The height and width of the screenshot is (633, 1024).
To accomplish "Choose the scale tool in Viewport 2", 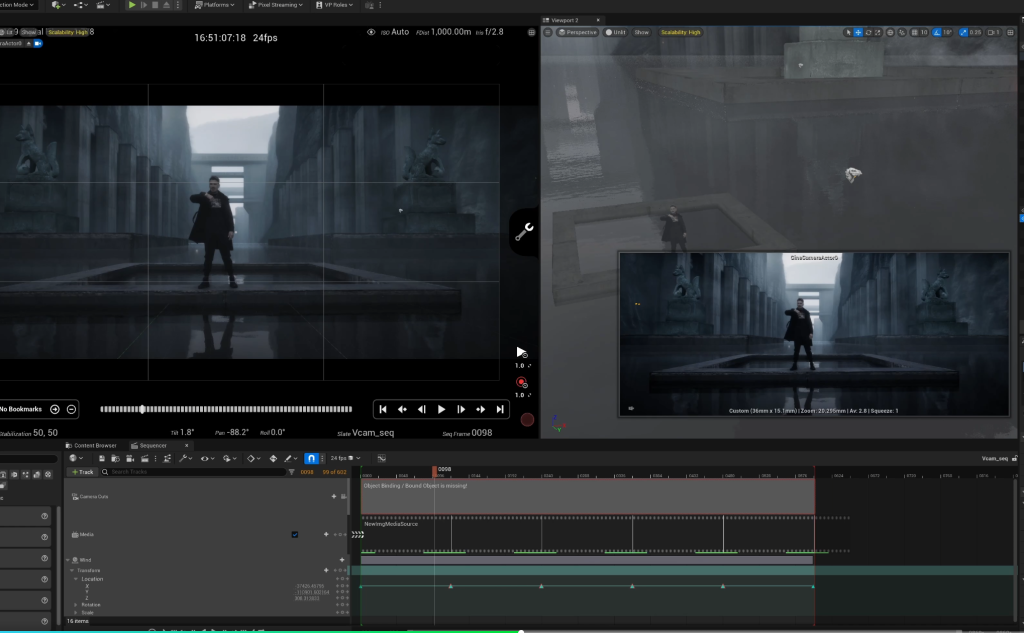I will tap(878, 32).
